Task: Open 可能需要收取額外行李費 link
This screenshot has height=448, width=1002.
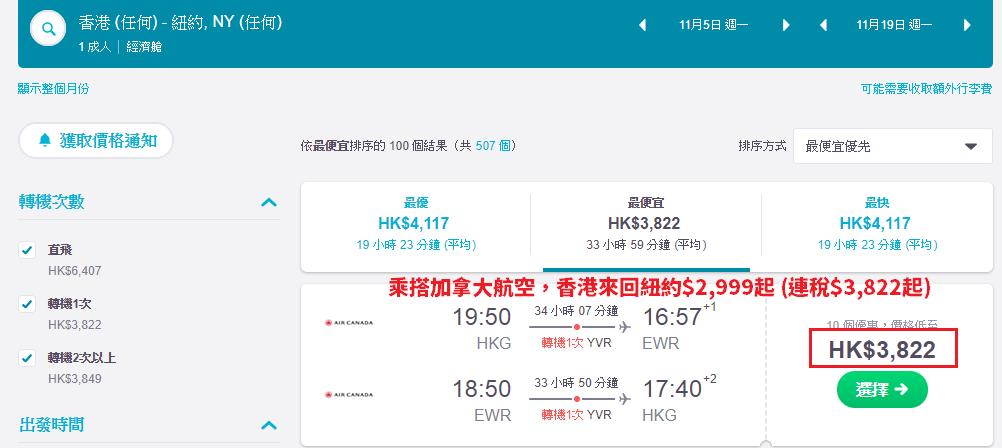Action: [x=927, y=89]
